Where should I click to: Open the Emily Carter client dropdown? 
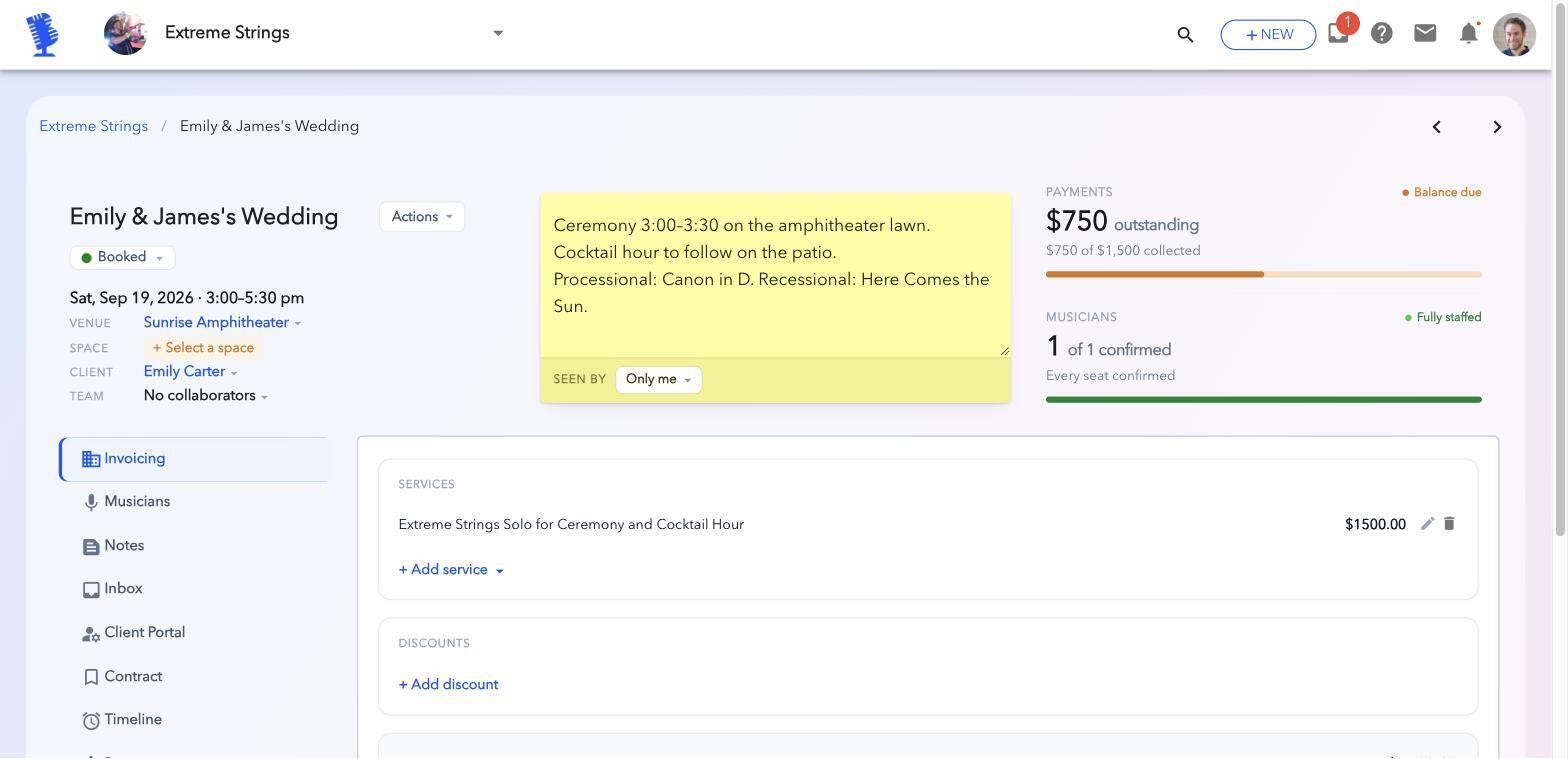pos(190,372)
